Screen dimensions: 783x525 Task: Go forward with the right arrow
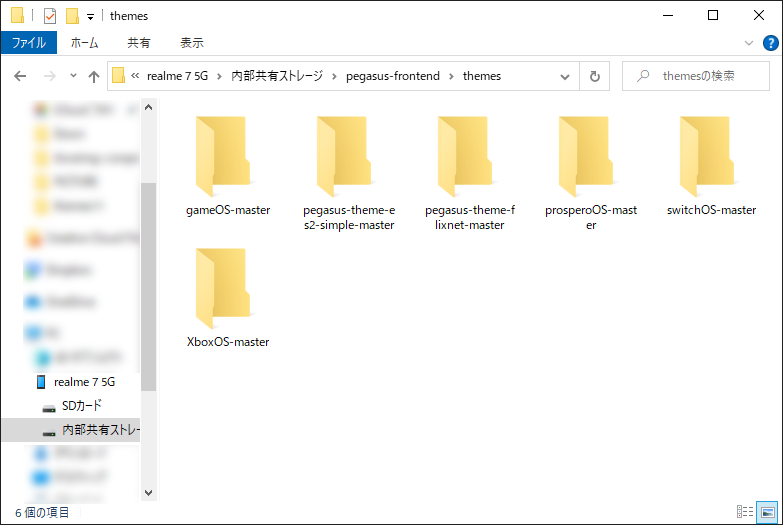(49, 76)
